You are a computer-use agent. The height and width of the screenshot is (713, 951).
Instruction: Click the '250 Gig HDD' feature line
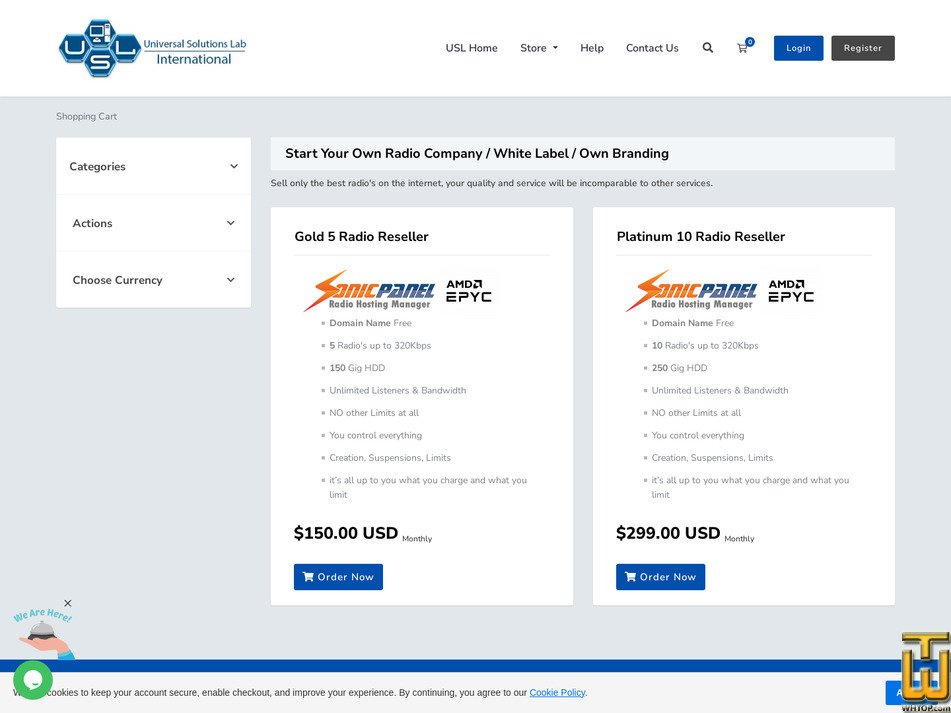679,368
